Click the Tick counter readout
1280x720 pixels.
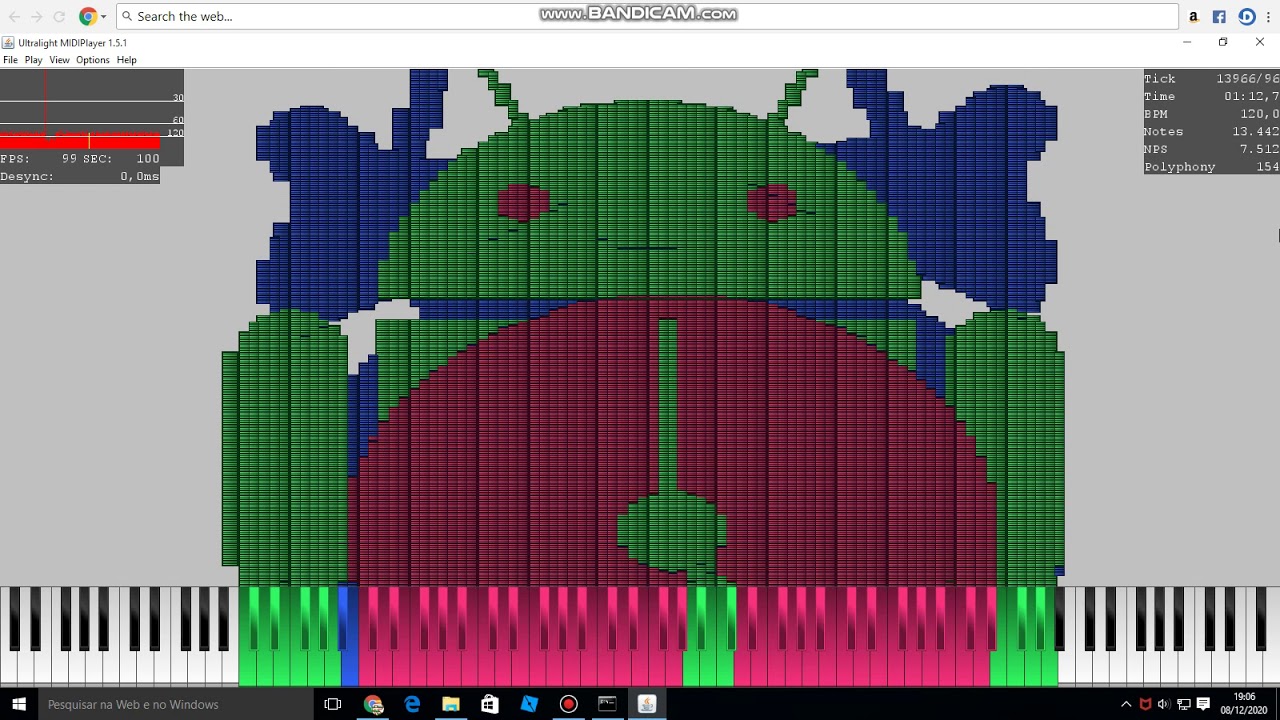click(1211, 79)
